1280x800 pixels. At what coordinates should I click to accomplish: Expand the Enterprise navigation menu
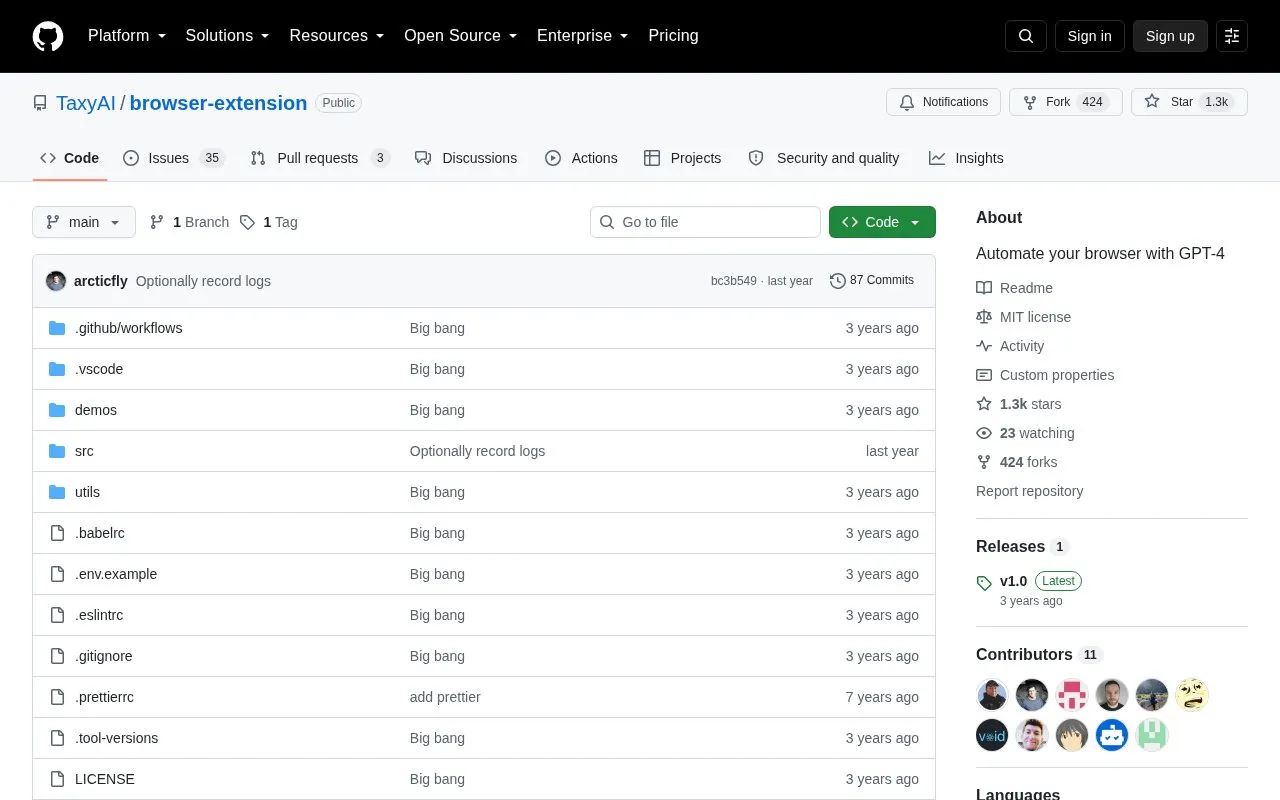(583, 36)
